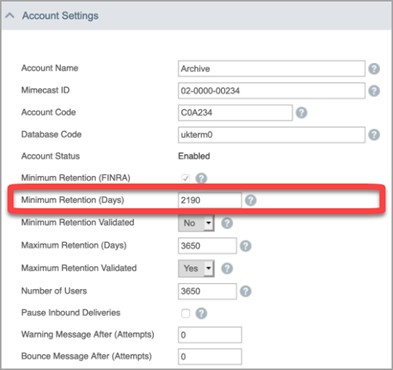This screenshot has height=370, width=393.
Task: Click the Maximum Retention (Days) field
Action: pos(207,246)
